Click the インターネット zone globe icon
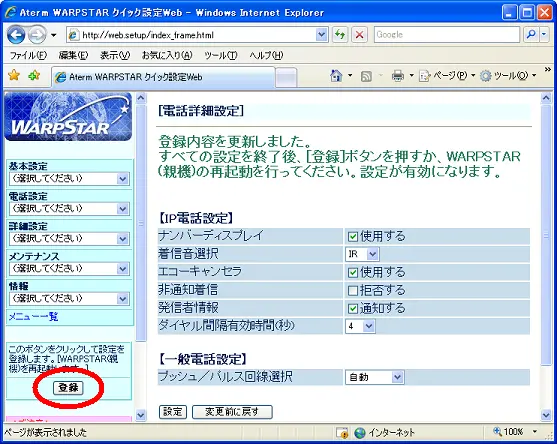The height and width of the screenshot is (444, 557). (360, 433)
